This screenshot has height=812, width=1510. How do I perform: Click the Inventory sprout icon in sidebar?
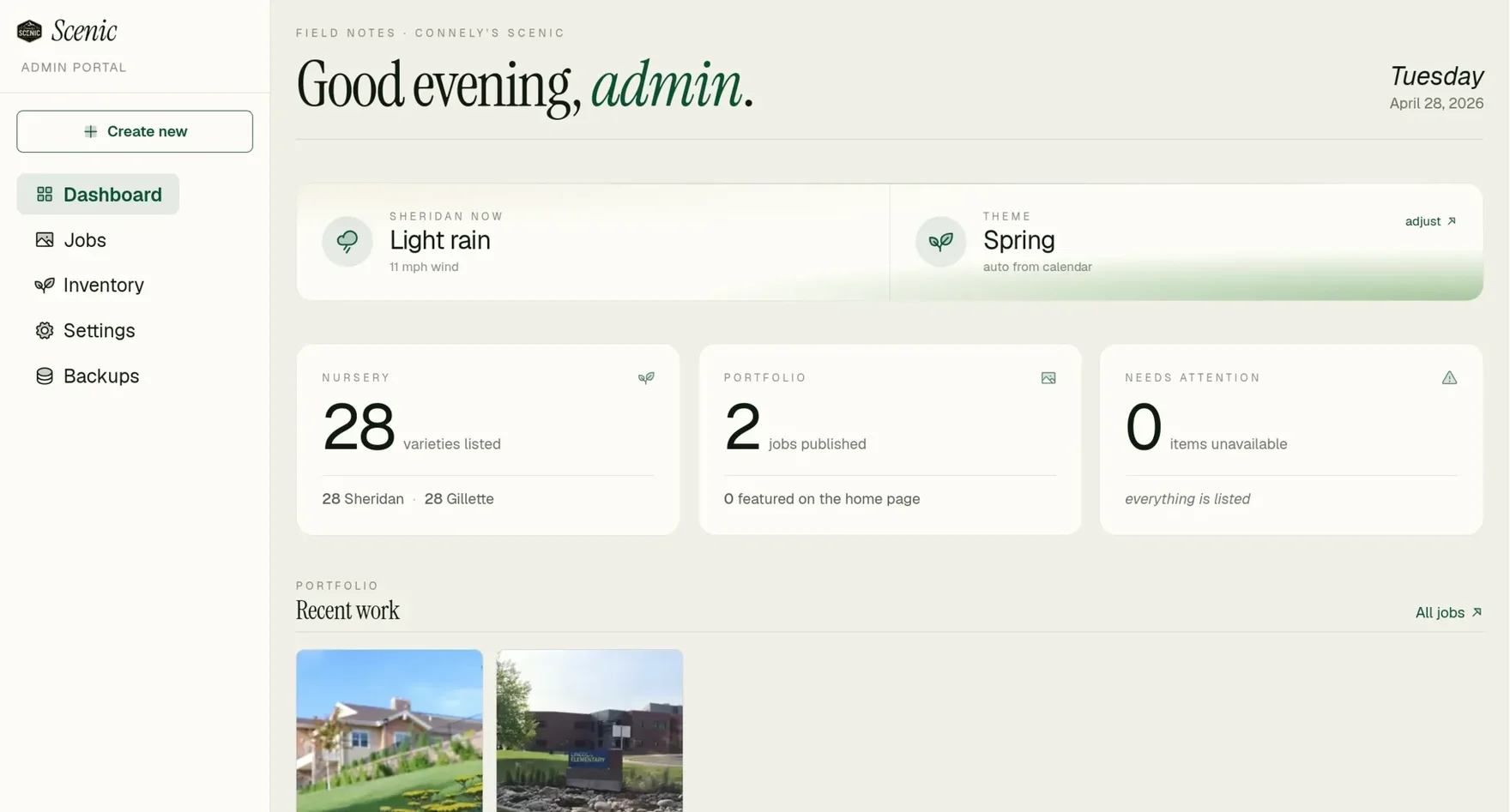45,286
